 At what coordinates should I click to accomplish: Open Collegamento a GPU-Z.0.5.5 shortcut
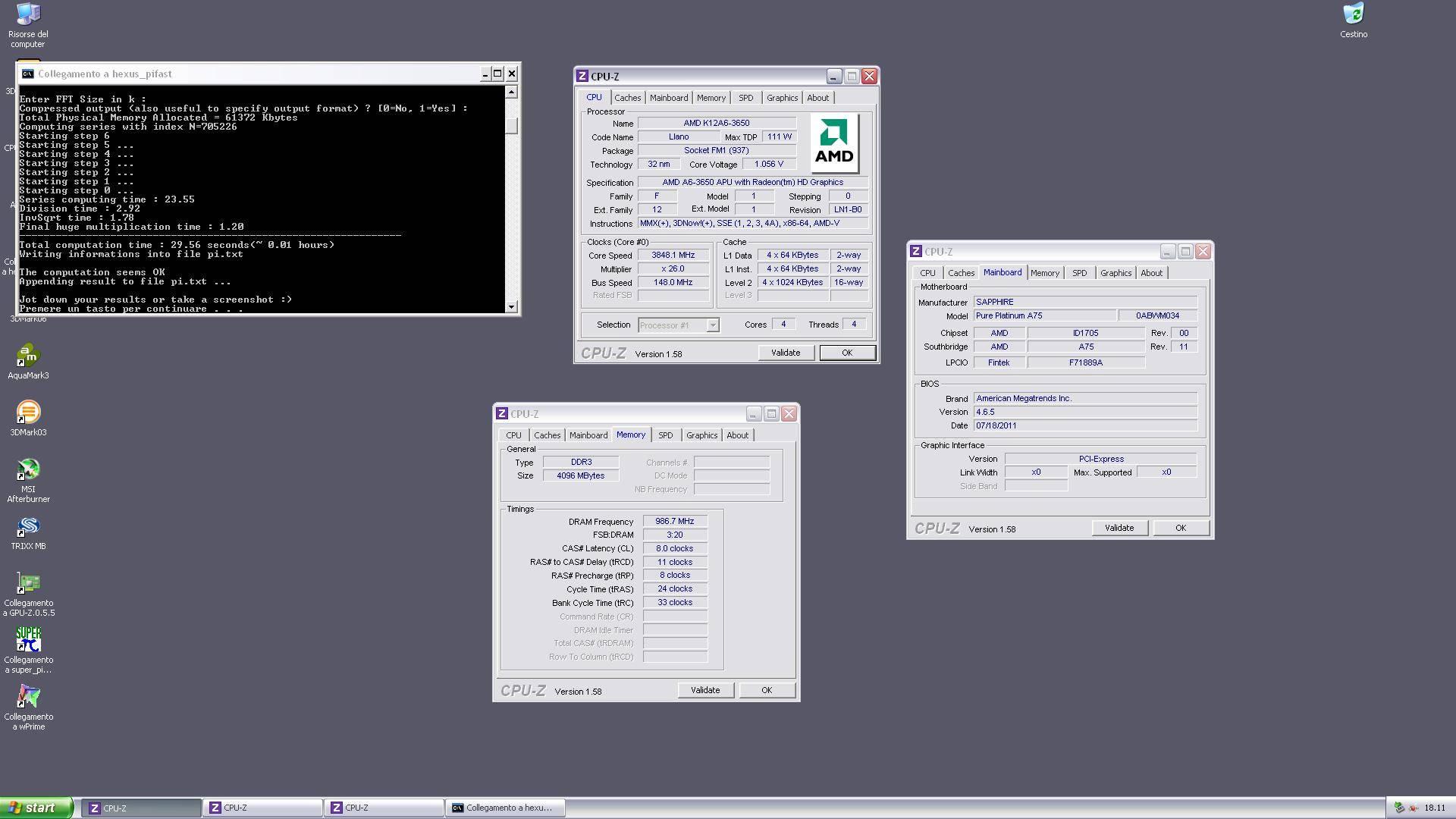pyautogui.click(x=28, y=595)
